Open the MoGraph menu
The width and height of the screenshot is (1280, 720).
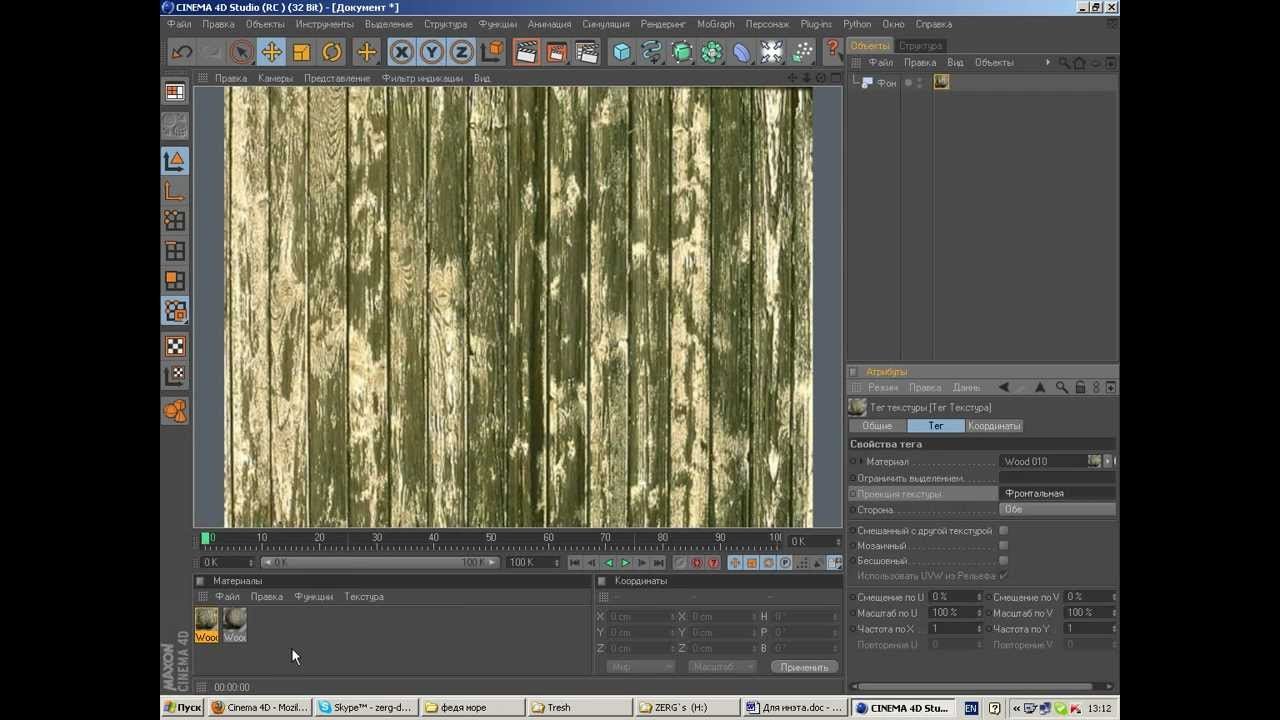point(715,24)
